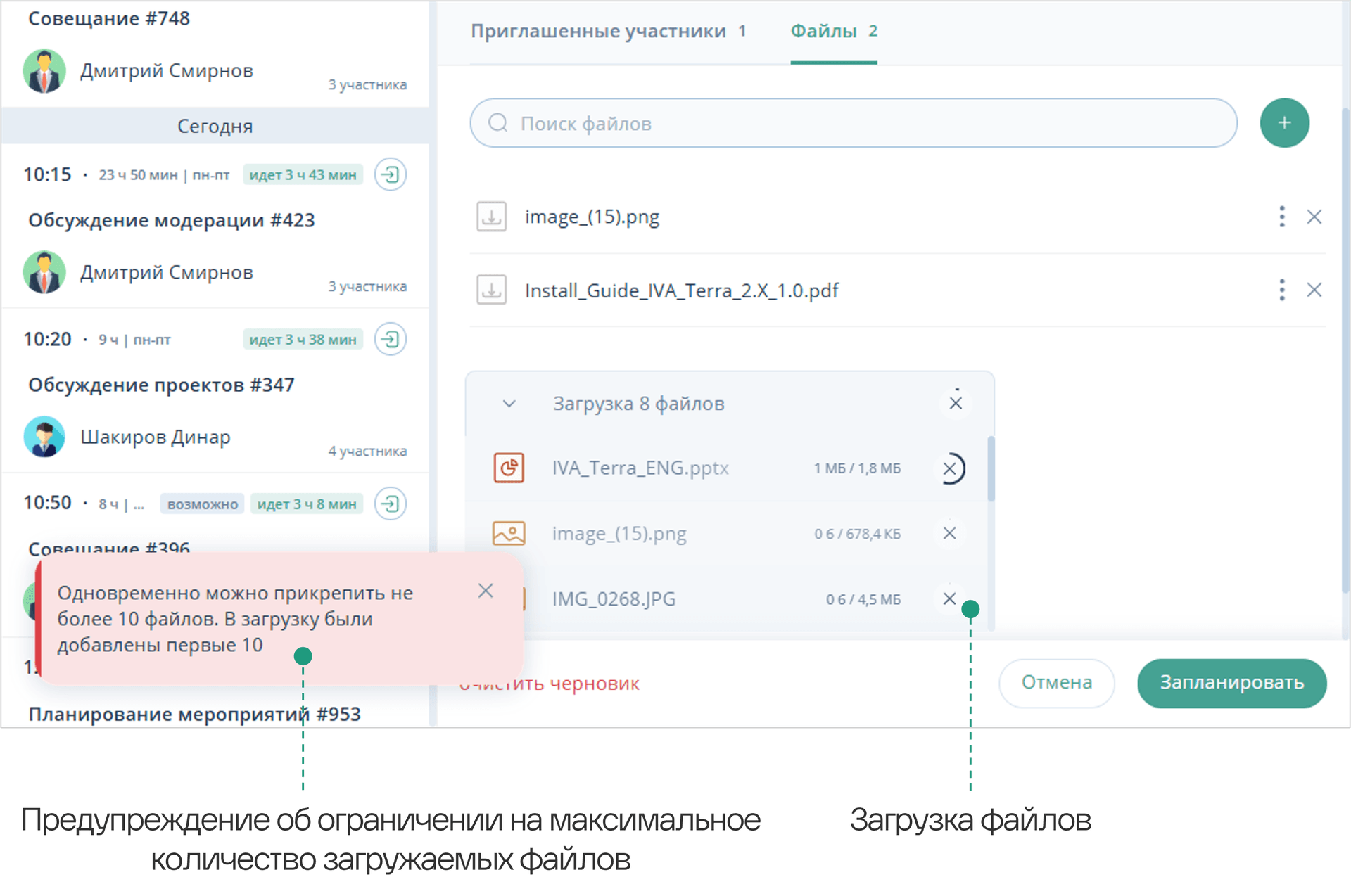Open meeting 'Обсуждение проектов #347'
1351x896 pixels.
[x=161, y=385]
